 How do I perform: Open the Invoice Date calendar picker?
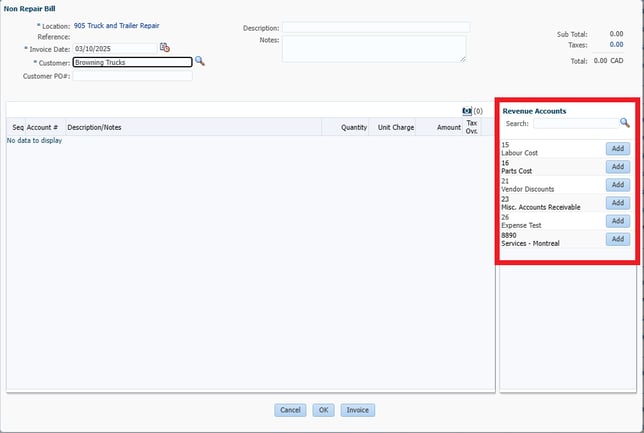click(165, 48)
